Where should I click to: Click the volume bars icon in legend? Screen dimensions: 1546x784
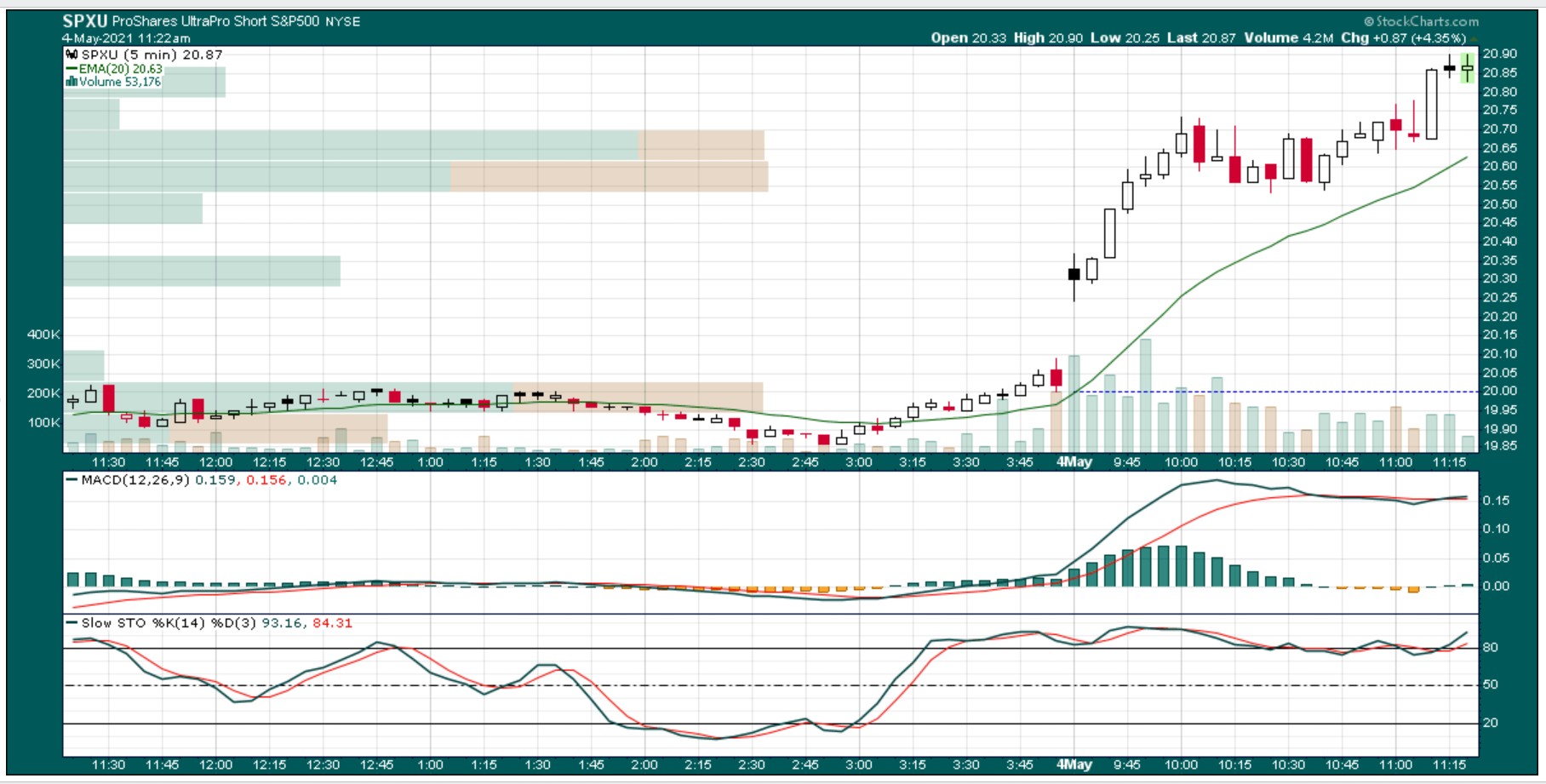point(72,82)
